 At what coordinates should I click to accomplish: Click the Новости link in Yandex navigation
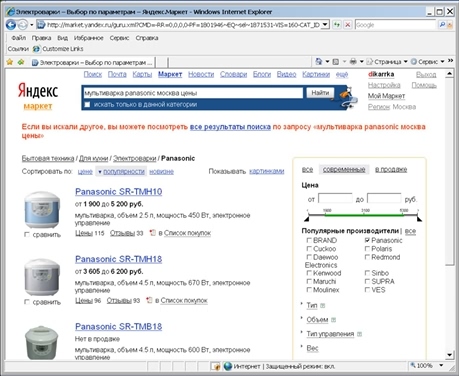tap(201, 74)
